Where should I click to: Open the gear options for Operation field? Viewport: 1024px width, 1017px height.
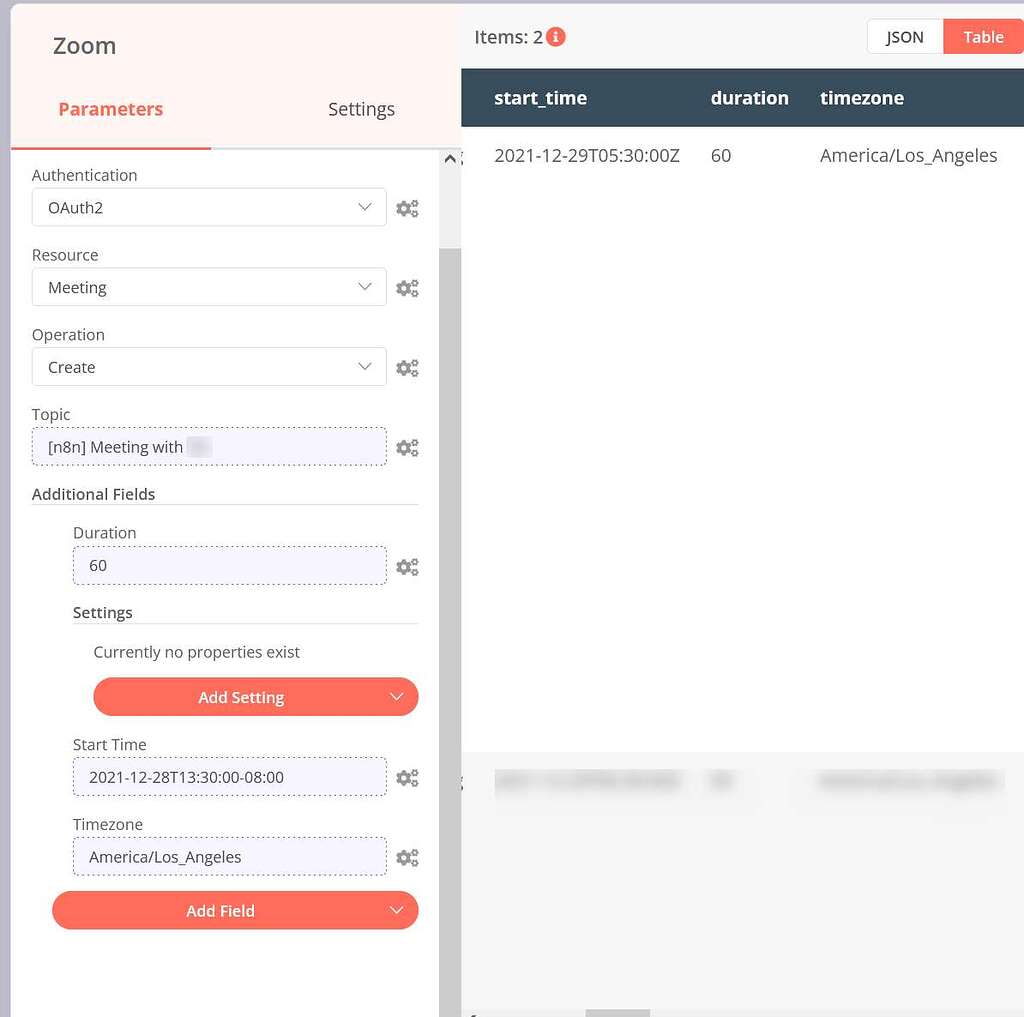click(408, 367)
